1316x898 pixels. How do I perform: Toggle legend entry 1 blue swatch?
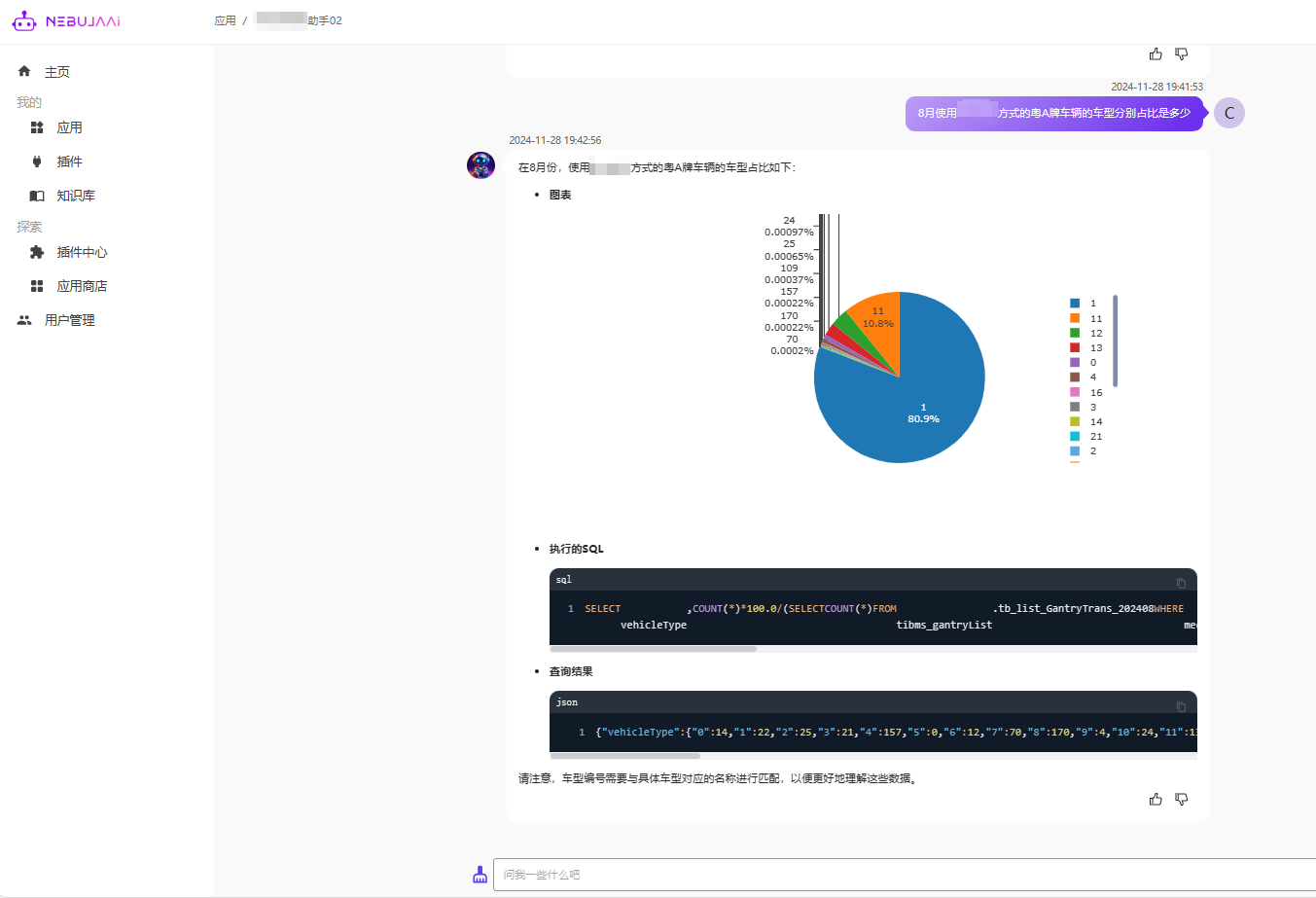click(x=1075, y=304)
